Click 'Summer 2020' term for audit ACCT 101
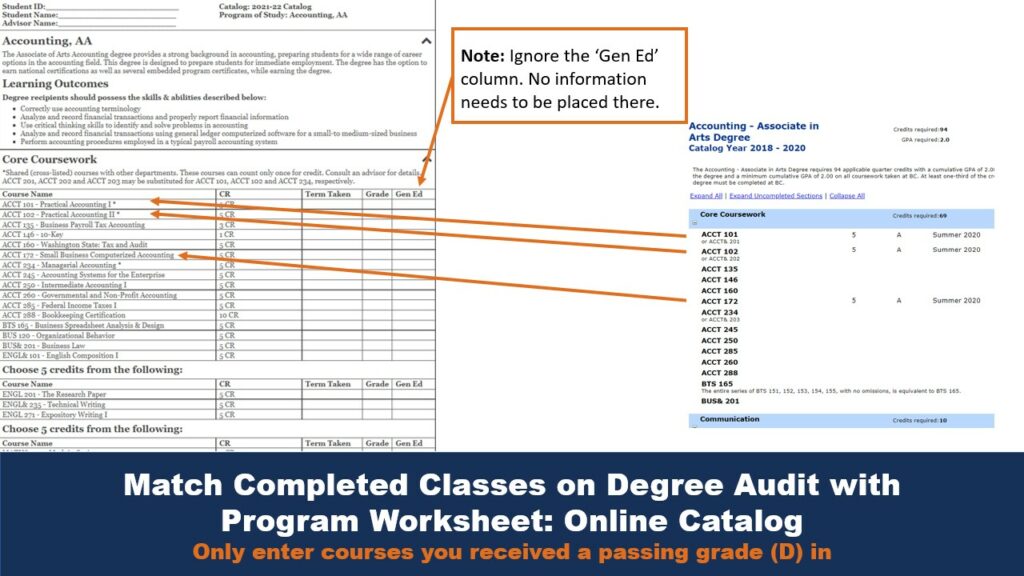The image size is (1024, 576). (x=956, y=235)
